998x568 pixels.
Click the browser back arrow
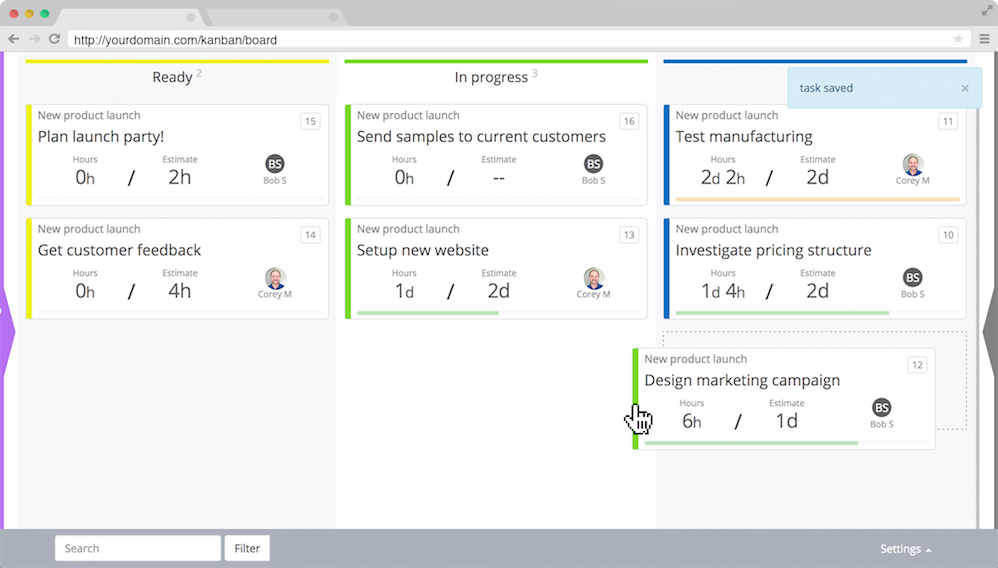(x=14, y=39)
